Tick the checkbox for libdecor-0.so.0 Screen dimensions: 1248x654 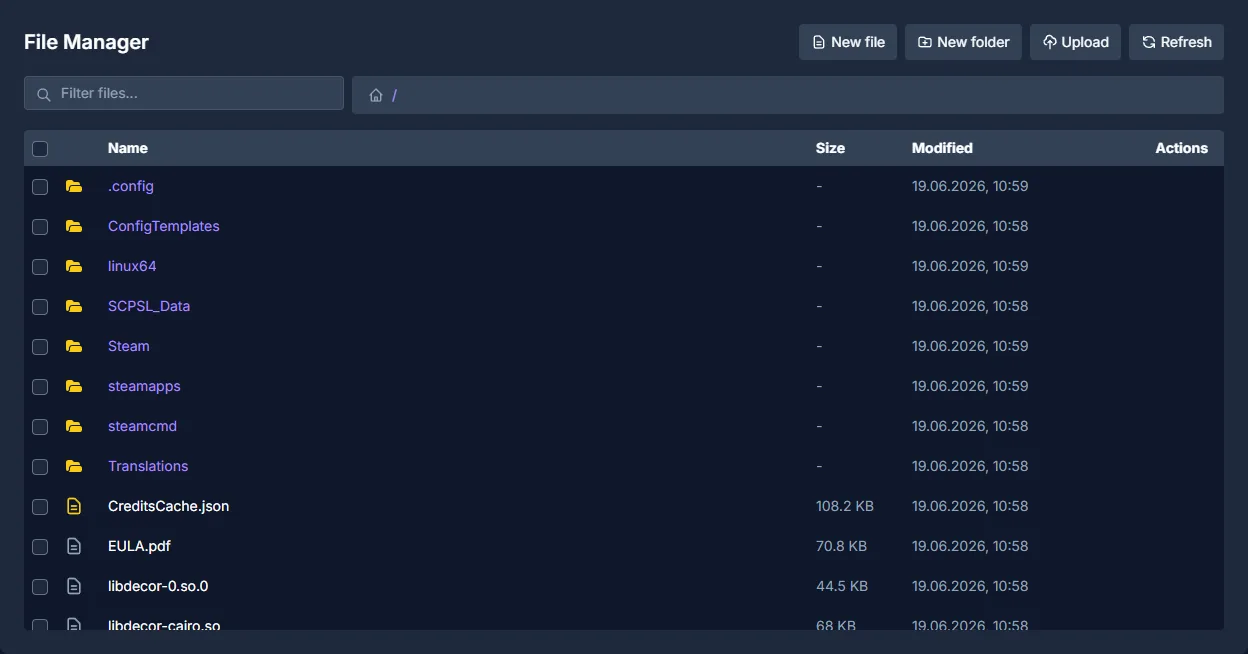(x=40, y=587)
